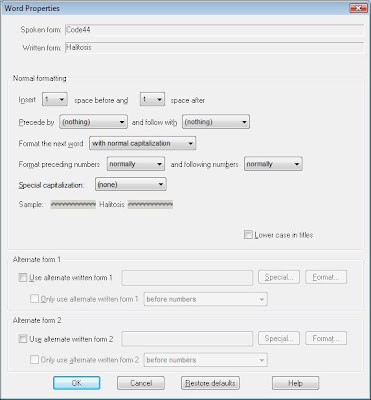Click Special button for alternate form 2
The height and width of the screenshot is (400, 371).
coord(279,338)
